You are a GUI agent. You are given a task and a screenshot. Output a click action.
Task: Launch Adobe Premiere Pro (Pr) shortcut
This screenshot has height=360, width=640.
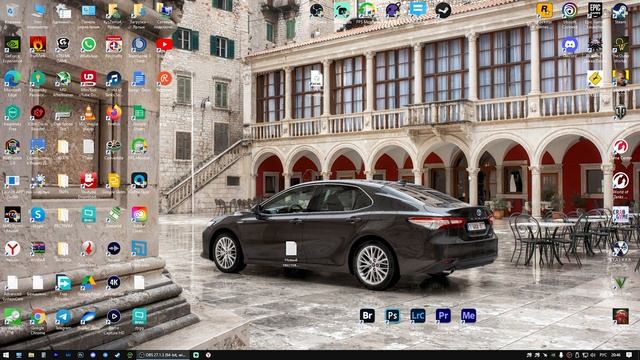click(x=443, y=316)
